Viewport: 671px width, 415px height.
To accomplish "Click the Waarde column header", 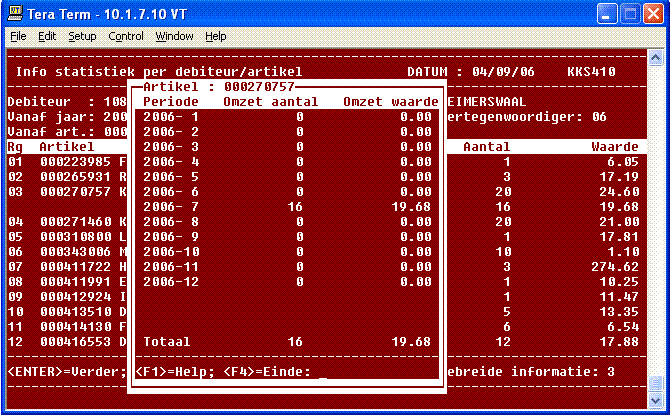I will 614,147.
